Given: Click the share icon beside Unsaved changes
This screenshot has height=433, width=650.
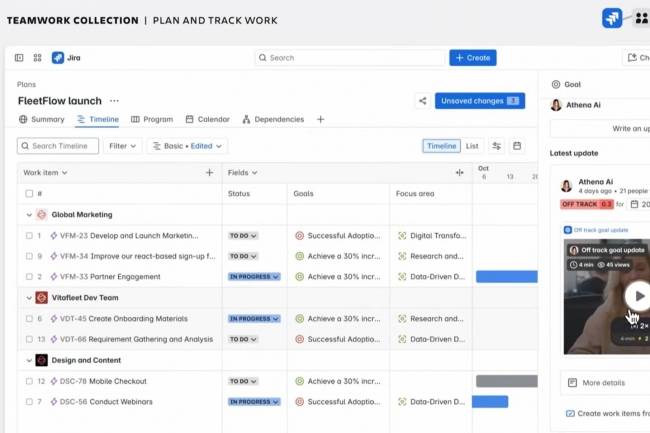Looking at the screenshot, I should (422, 101).
